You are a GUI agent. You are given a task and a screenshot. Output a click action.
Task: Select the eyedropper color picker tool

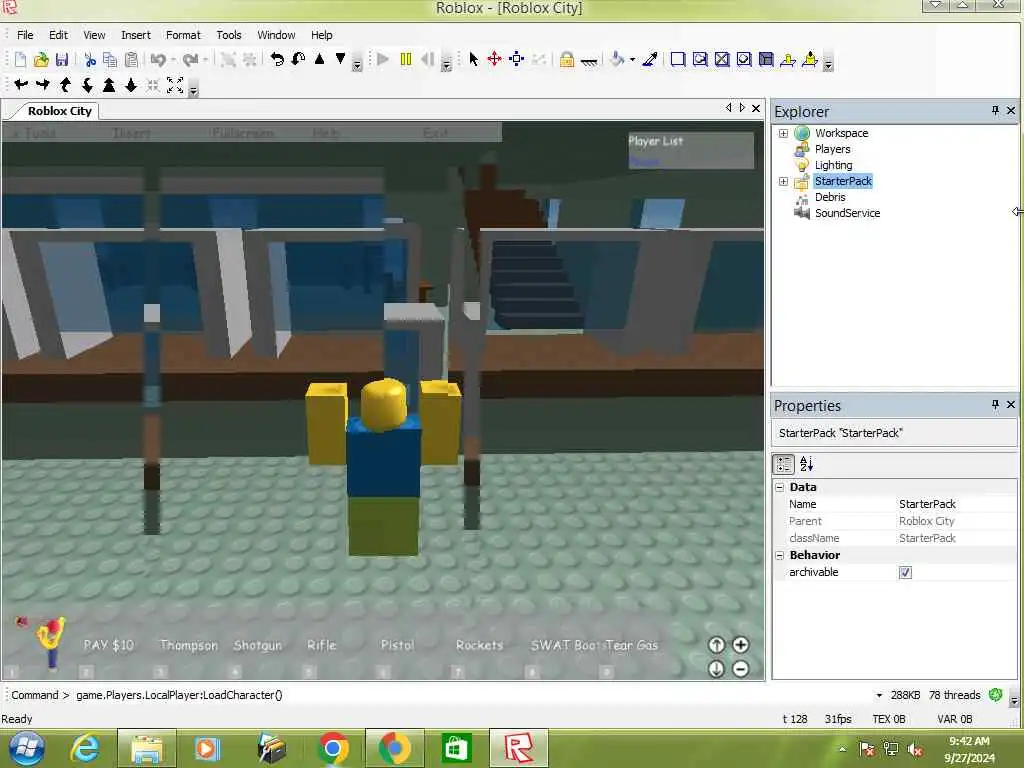pyautogui.click(x=650, y=59)
